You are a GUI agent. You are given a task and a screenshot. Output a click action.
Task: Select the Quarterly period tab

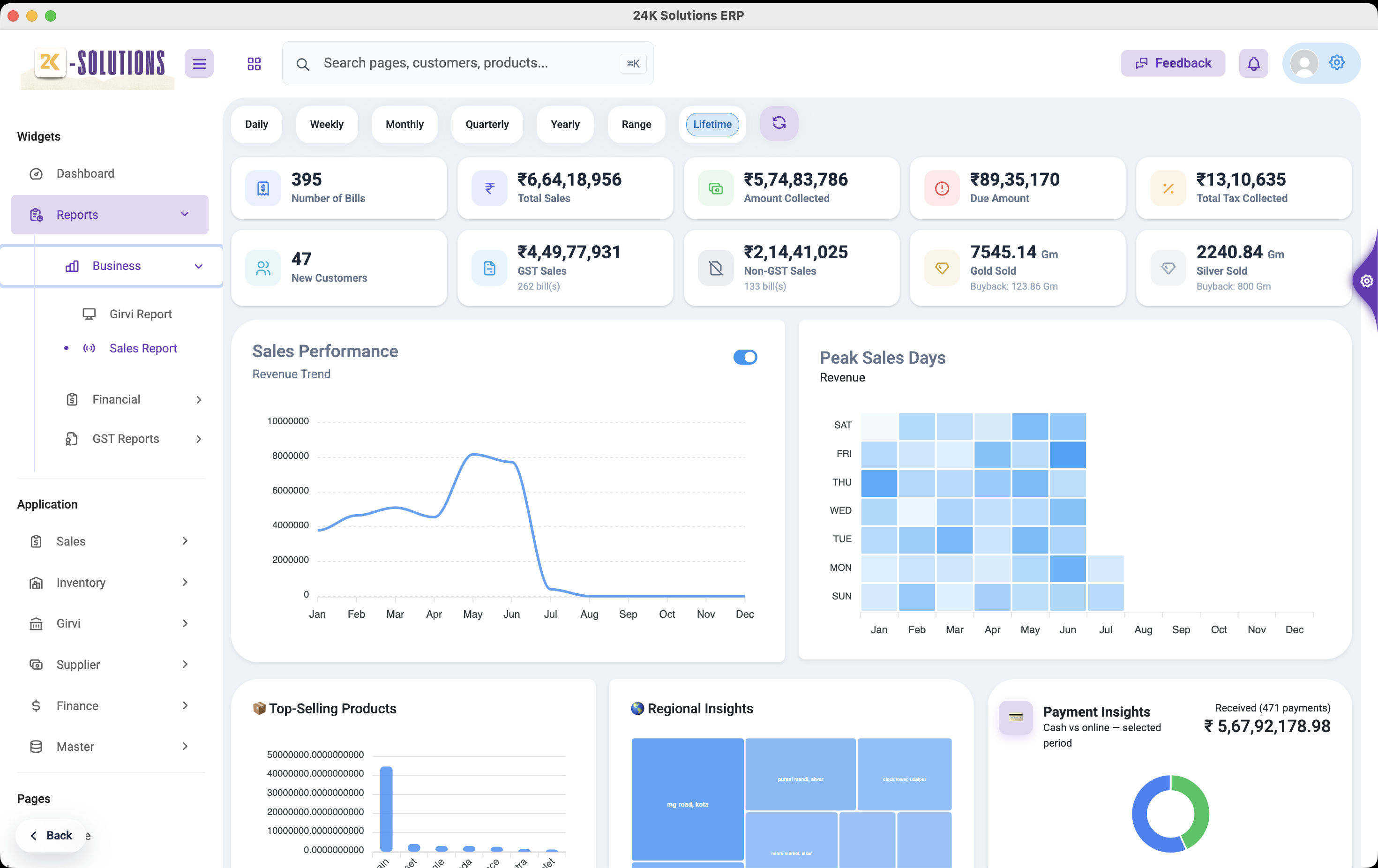tap(487, 124)
